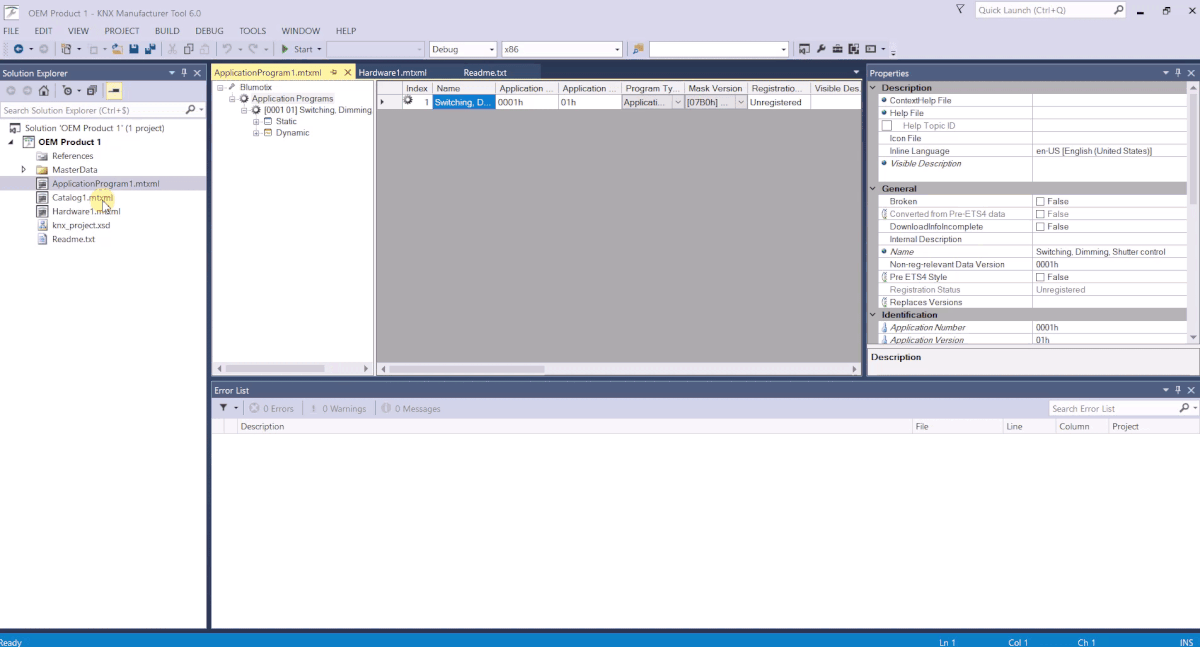Toggle Converted from Pre-ETS4 data checkbox
The width and height of the screenshot is (1200, 647).
coord(1040,214)
